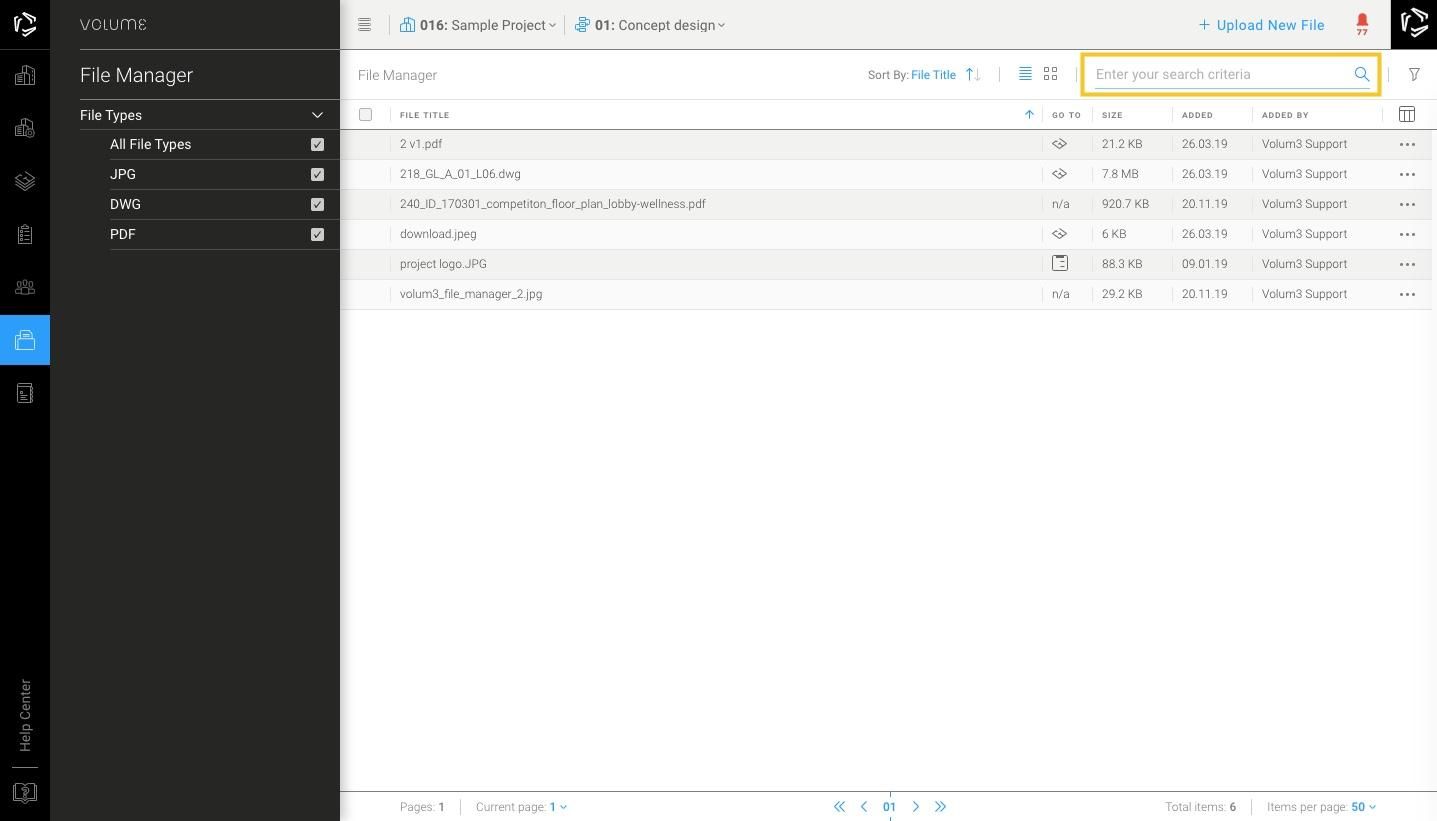Toggle the All File Types checkbox
This screenshot has height=821, width=1437.
(317, 144)
